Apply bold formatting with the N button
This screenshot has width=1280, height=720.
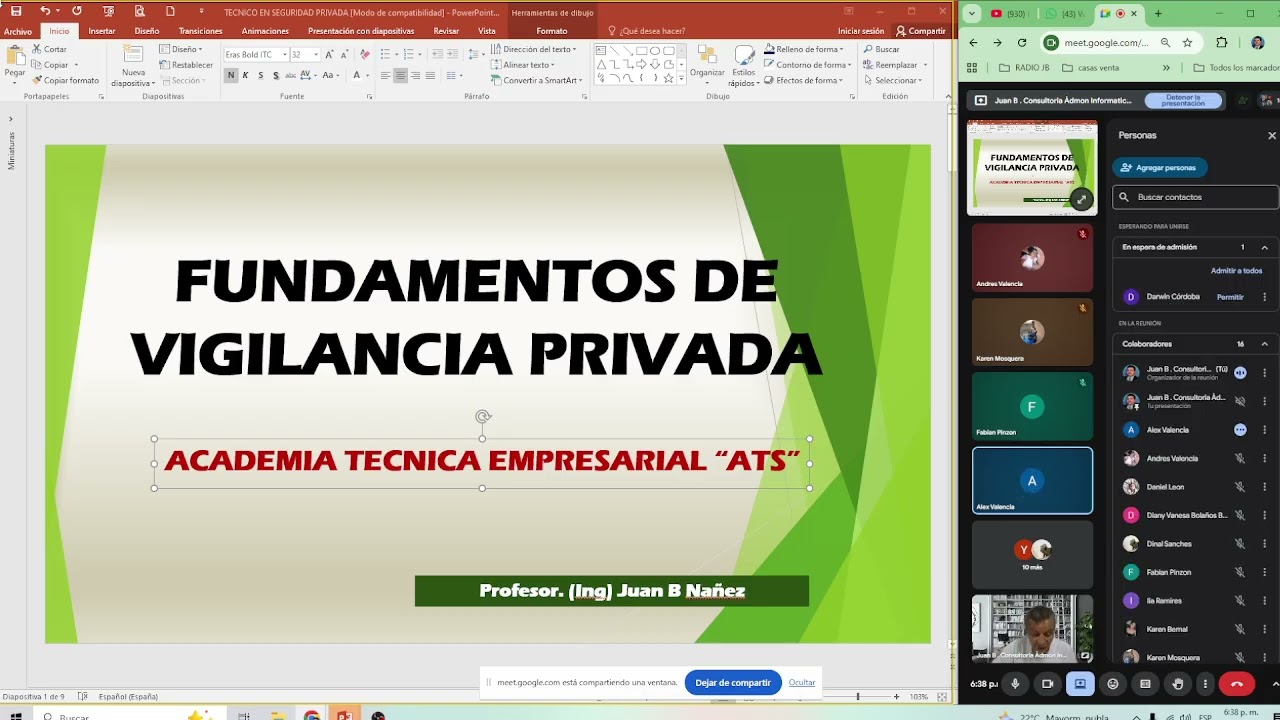pyautogui.click(x=231, y=75)
